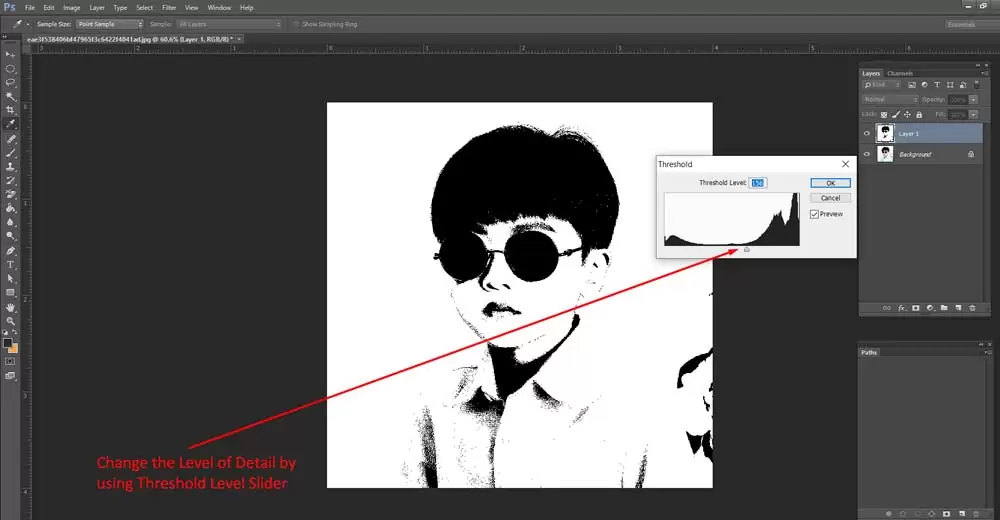Open the Sample Size dropdown
Viewport: 1000px width, 520px height.
tap(110, 24)
